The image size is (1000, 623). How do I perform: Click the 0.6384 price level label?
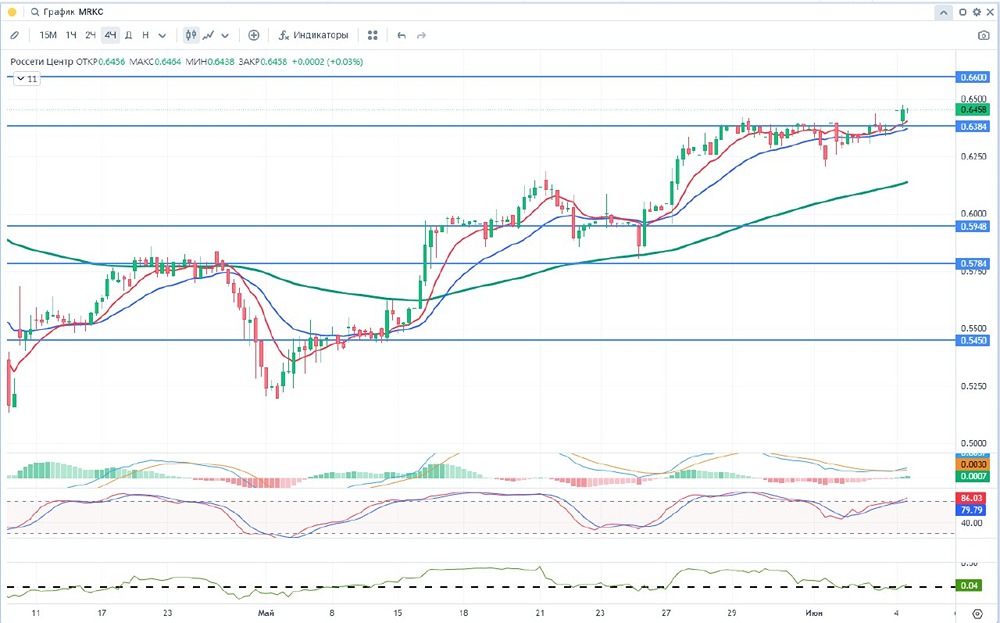pos(973,127)
